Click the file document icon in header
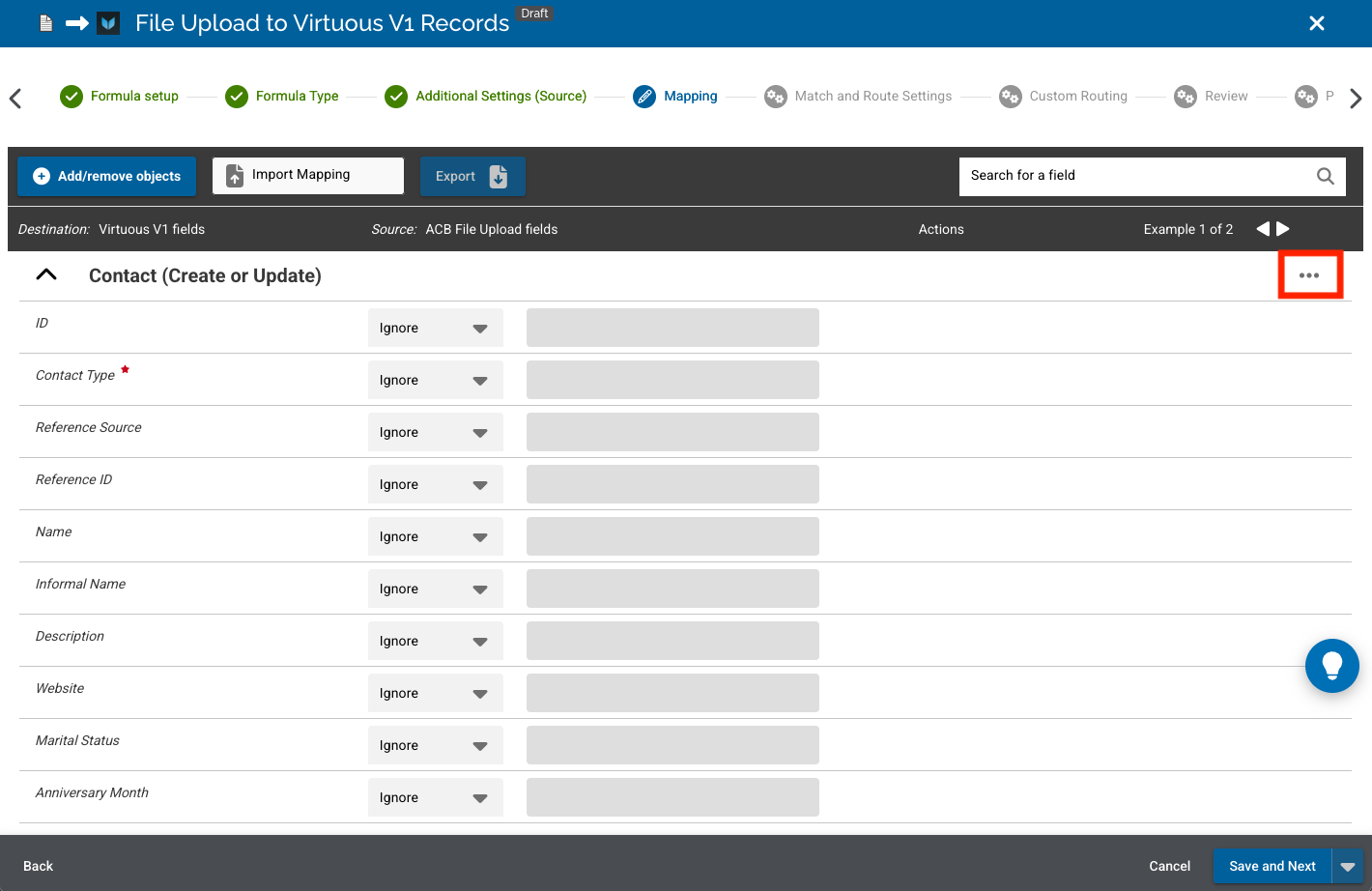This screenshot has width=1372, height=891. click(45, 23)
